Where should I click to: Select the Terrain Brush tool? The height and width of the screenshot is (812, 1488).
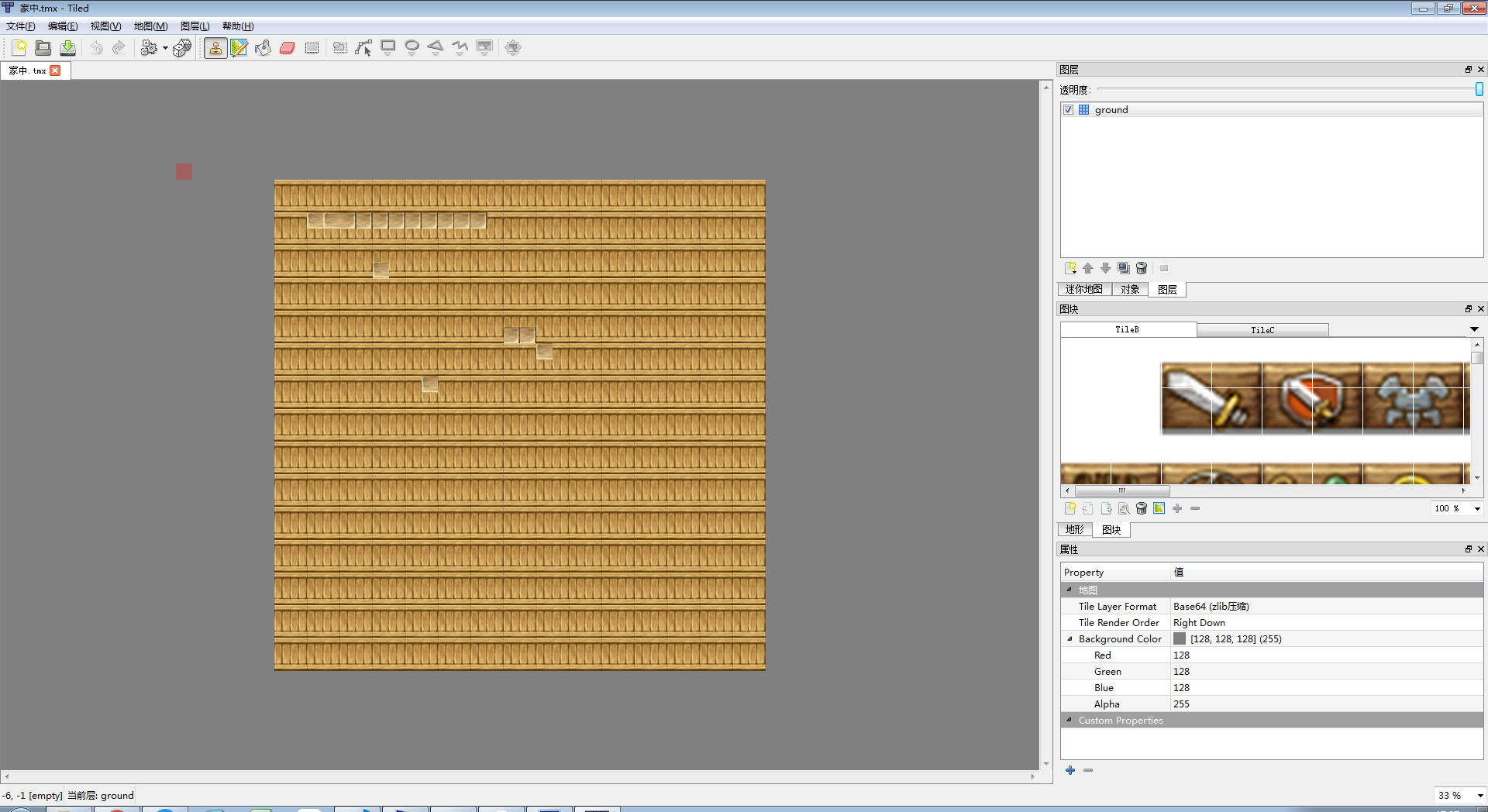[239, 48]
